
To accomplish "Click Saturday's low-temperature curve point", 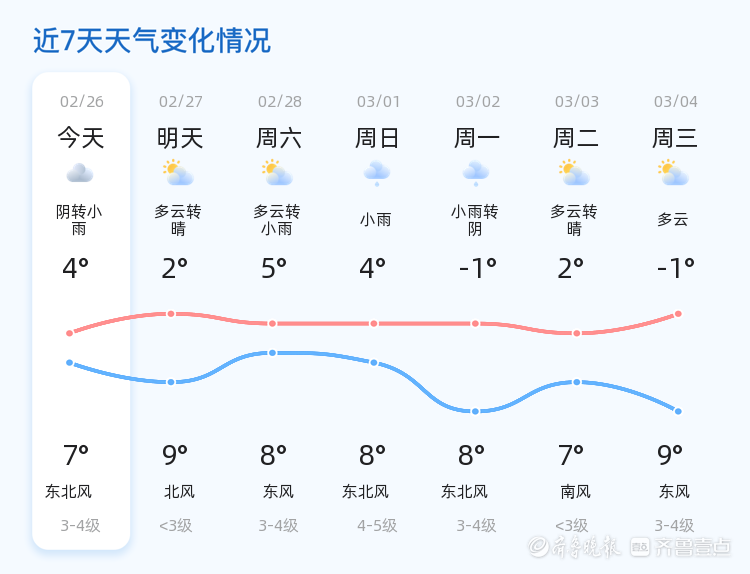I will (x=272, y=353).
